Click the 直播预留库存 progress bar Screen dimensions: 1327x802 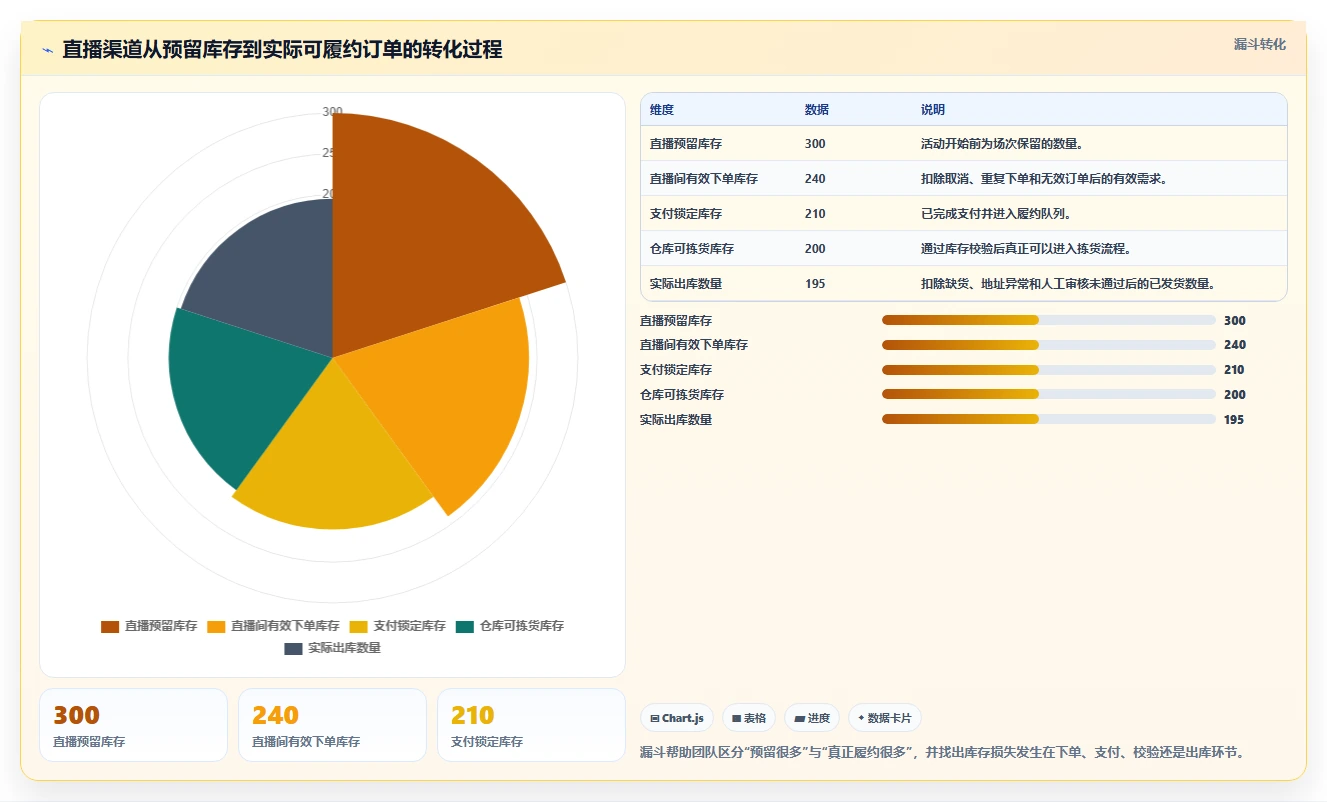[1049, 320]
